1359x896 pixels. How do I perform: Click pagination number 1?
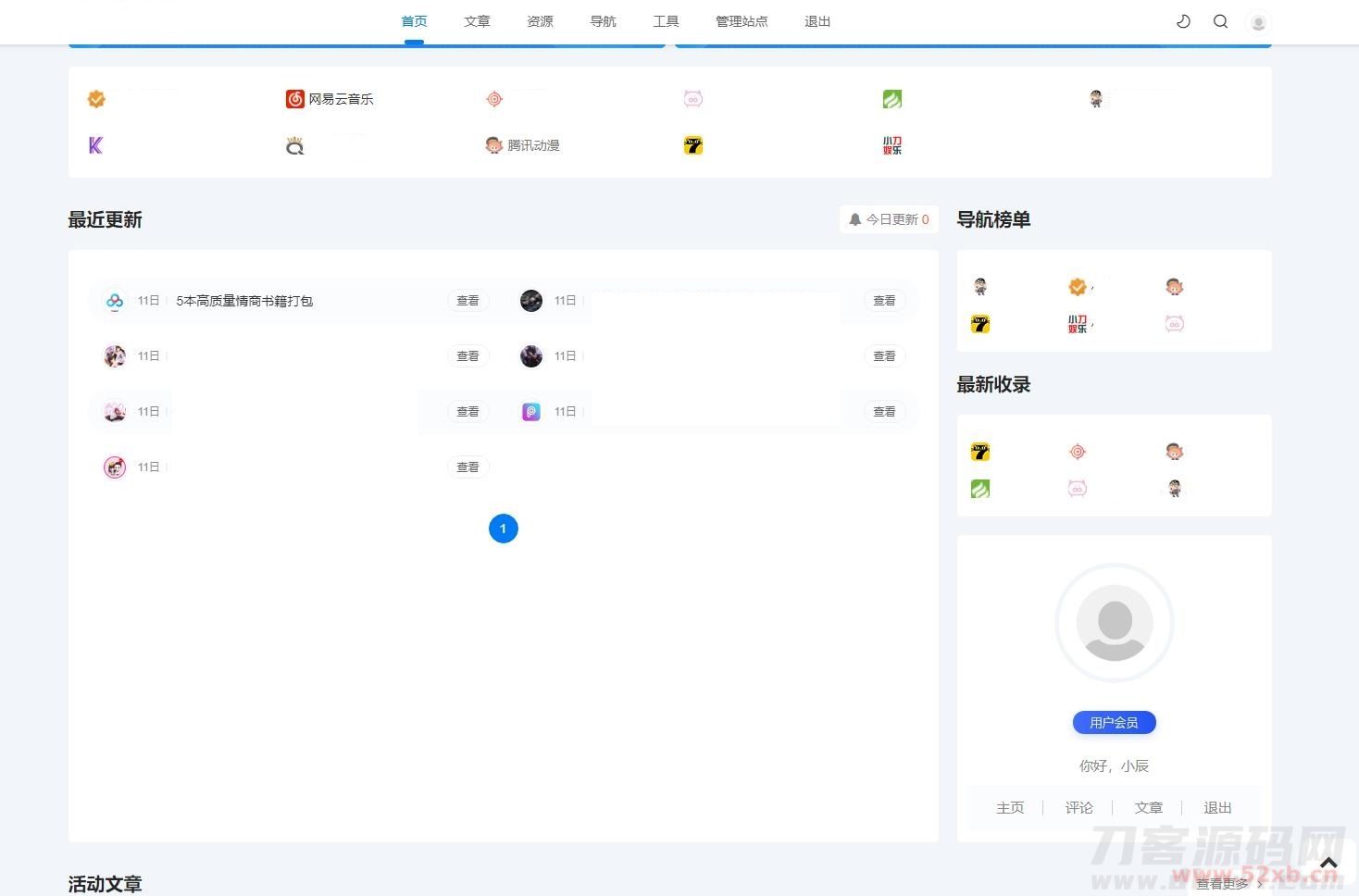point(503,528)
